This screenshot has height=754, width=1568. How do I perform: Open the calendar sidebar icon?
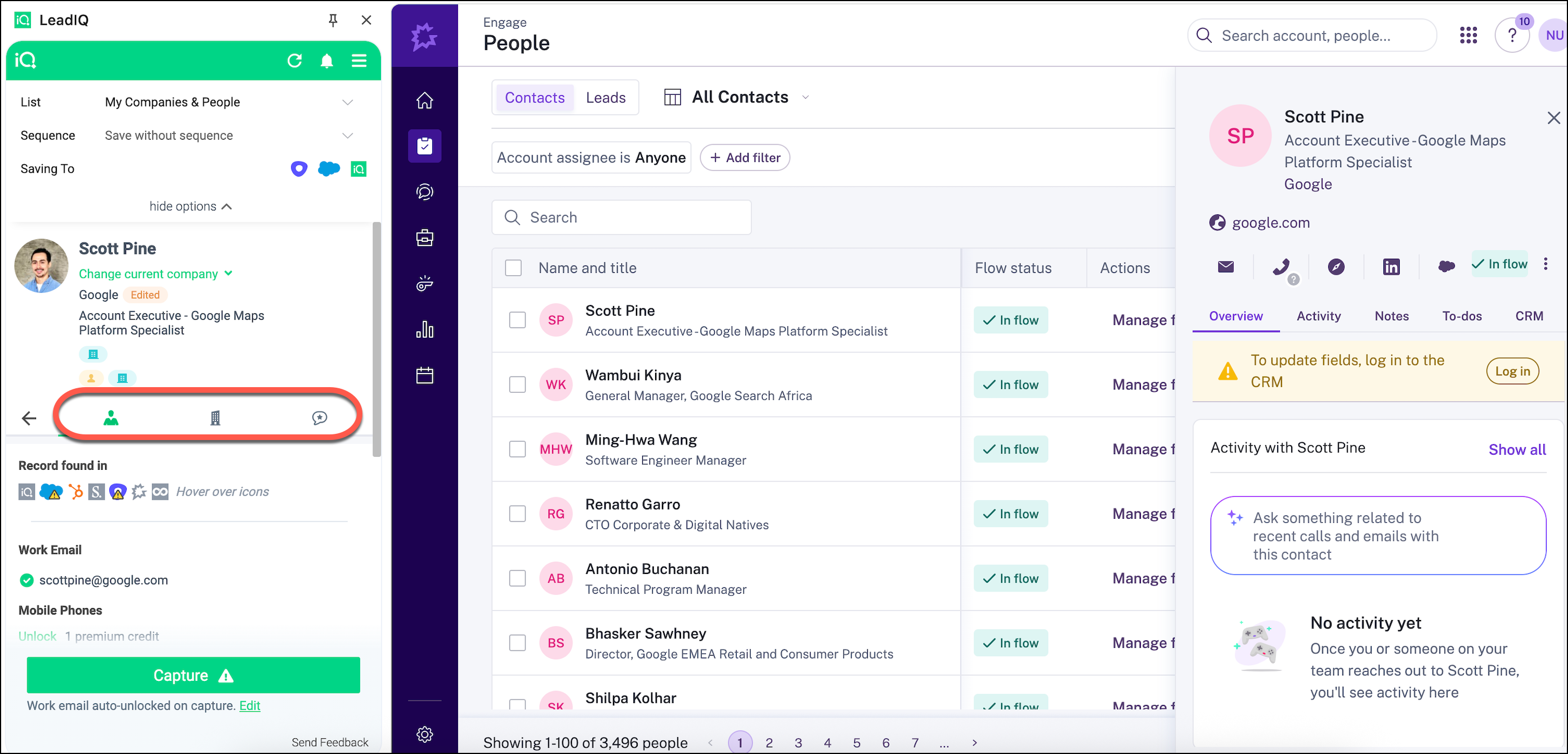coord(424,375)
